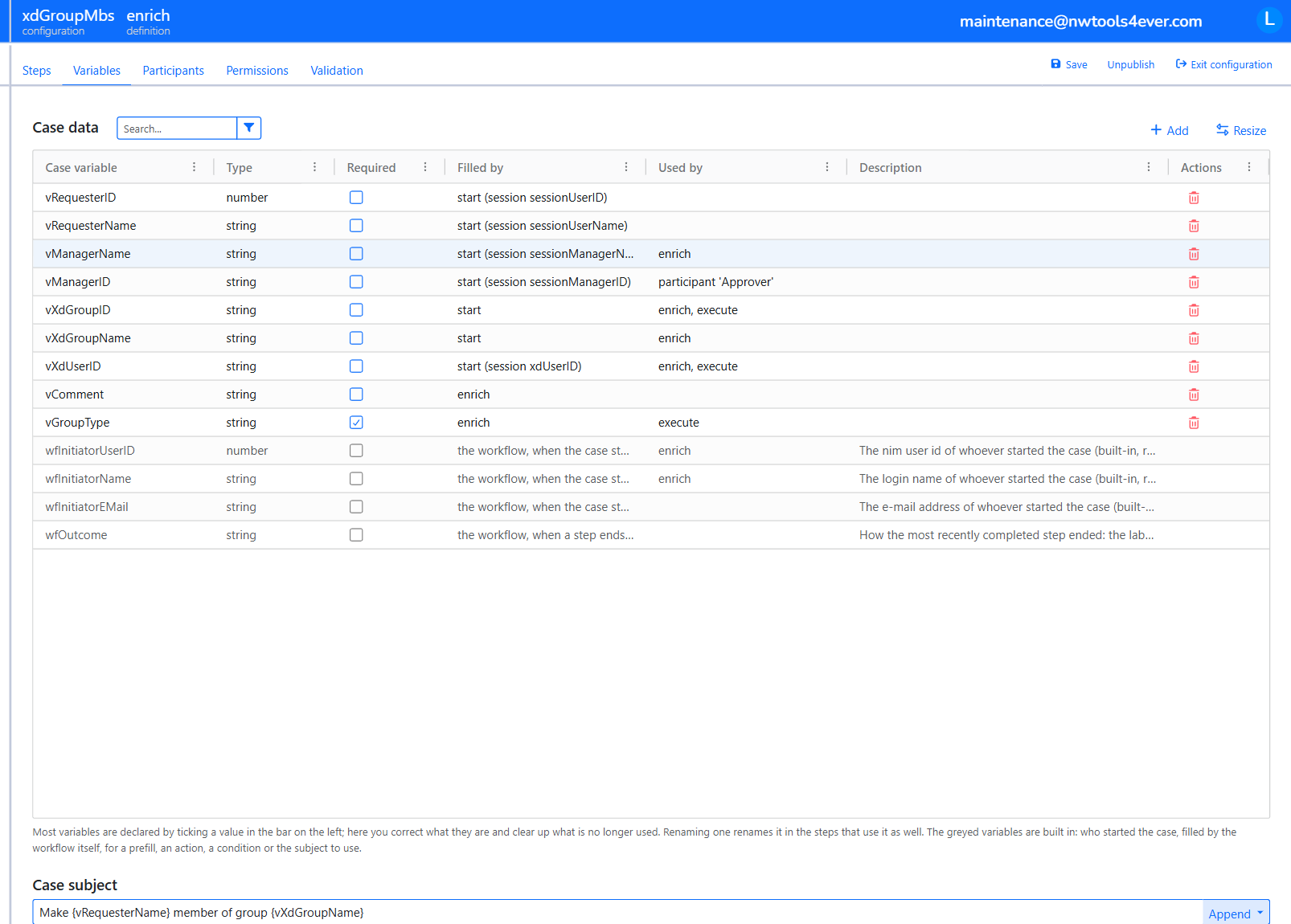Open Description column options menu
1291x924 pixels.
pyautogui.click(x=1149, y=167)
